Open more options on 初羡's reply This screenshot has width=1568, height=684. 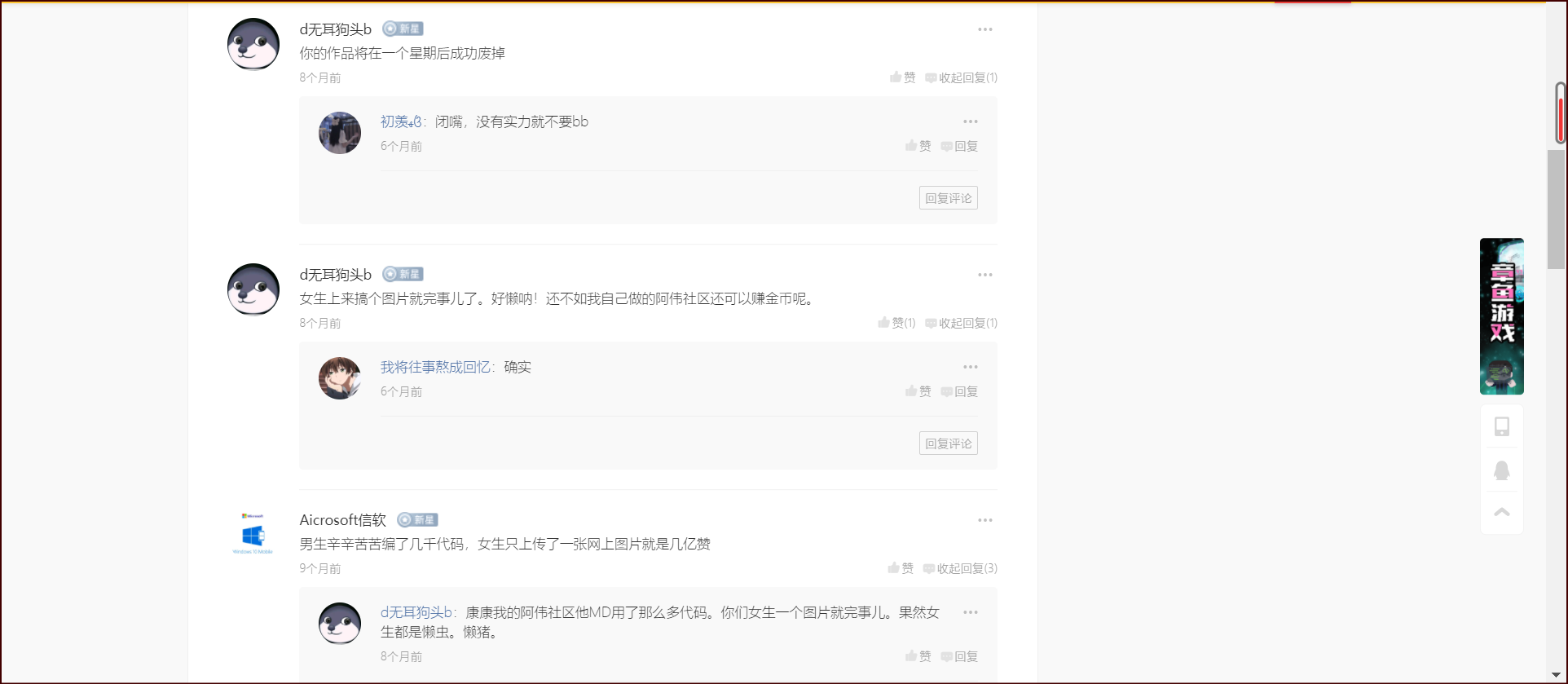[x=971, y=121]
